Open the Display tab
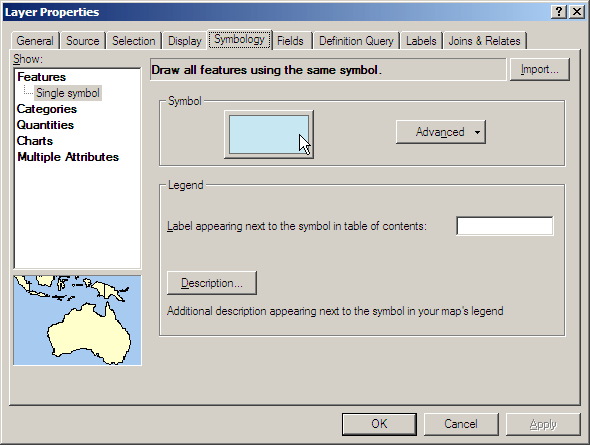Image resolution: width=590 pixels, height=445 pixels. 184,41
